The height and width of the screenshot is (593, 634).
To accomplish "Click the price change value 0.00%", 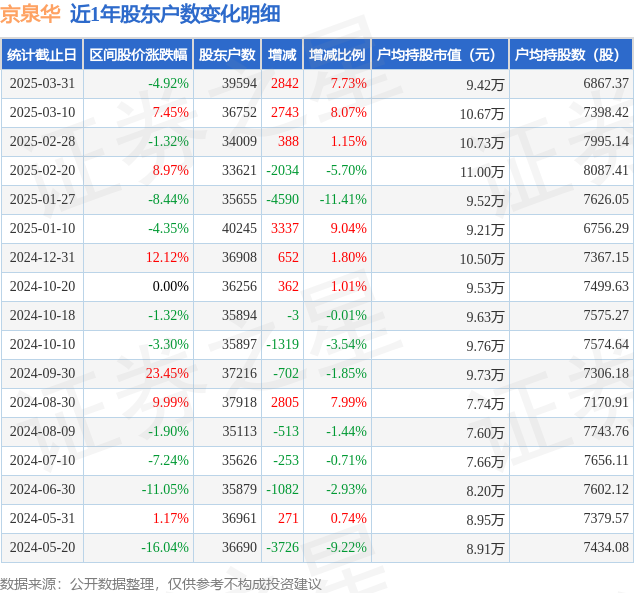I will (171, 286).
